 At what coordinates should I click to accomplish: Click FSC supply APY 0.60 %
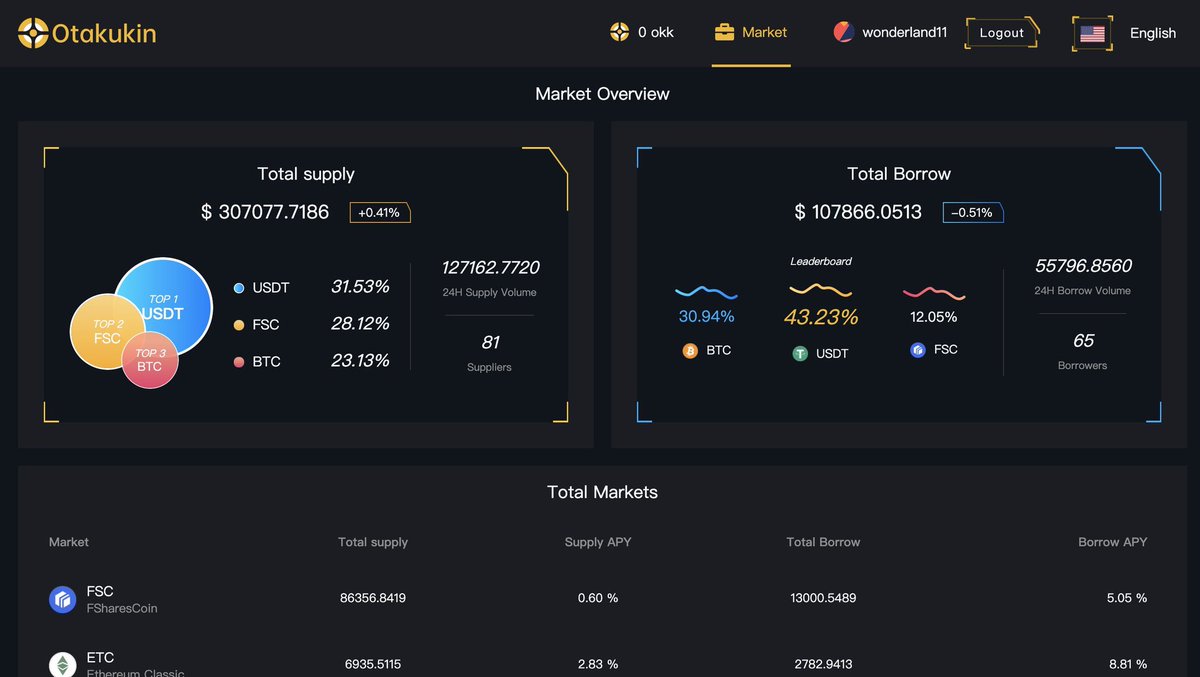pos(598,598)
